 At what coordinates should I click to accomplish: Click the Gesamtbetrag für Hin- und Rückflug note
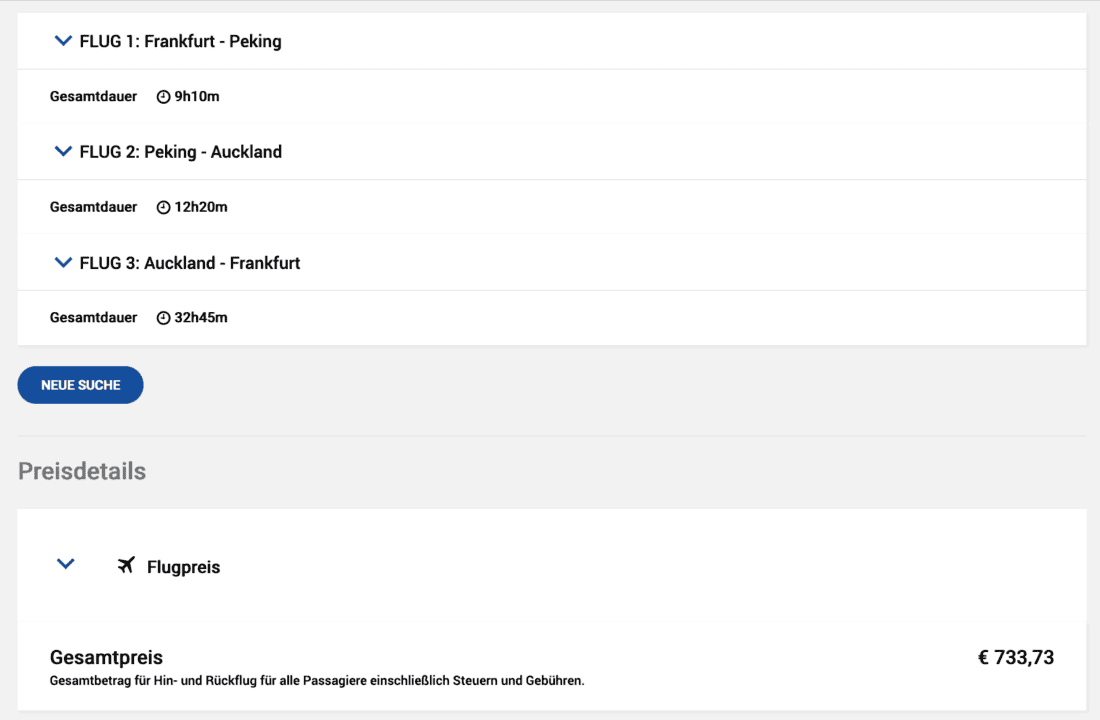pyautogui.click(x=316, y=681)
